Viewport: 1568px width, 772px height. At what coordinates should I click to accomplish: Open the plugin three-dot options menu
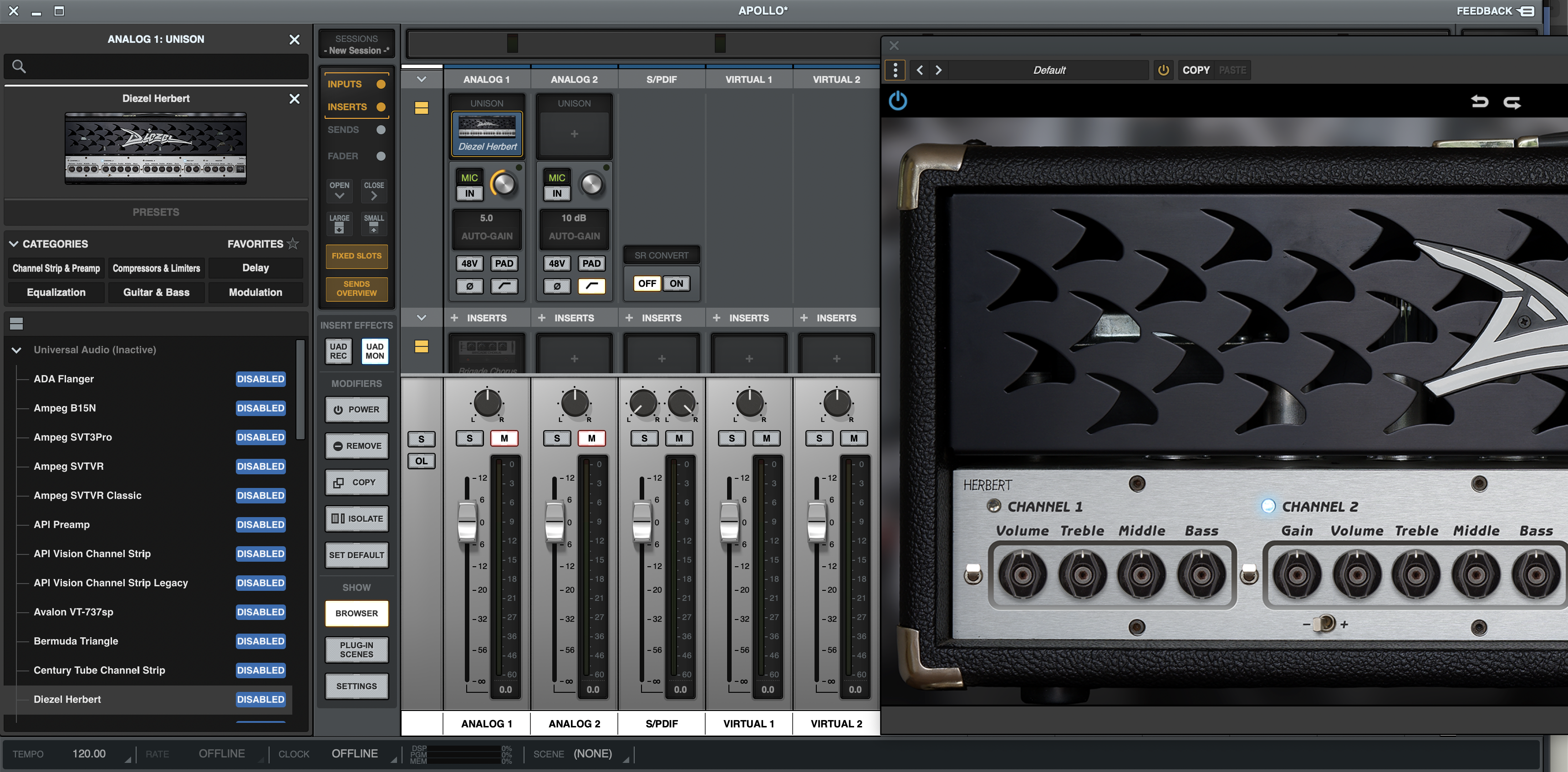tap(895, 70)
